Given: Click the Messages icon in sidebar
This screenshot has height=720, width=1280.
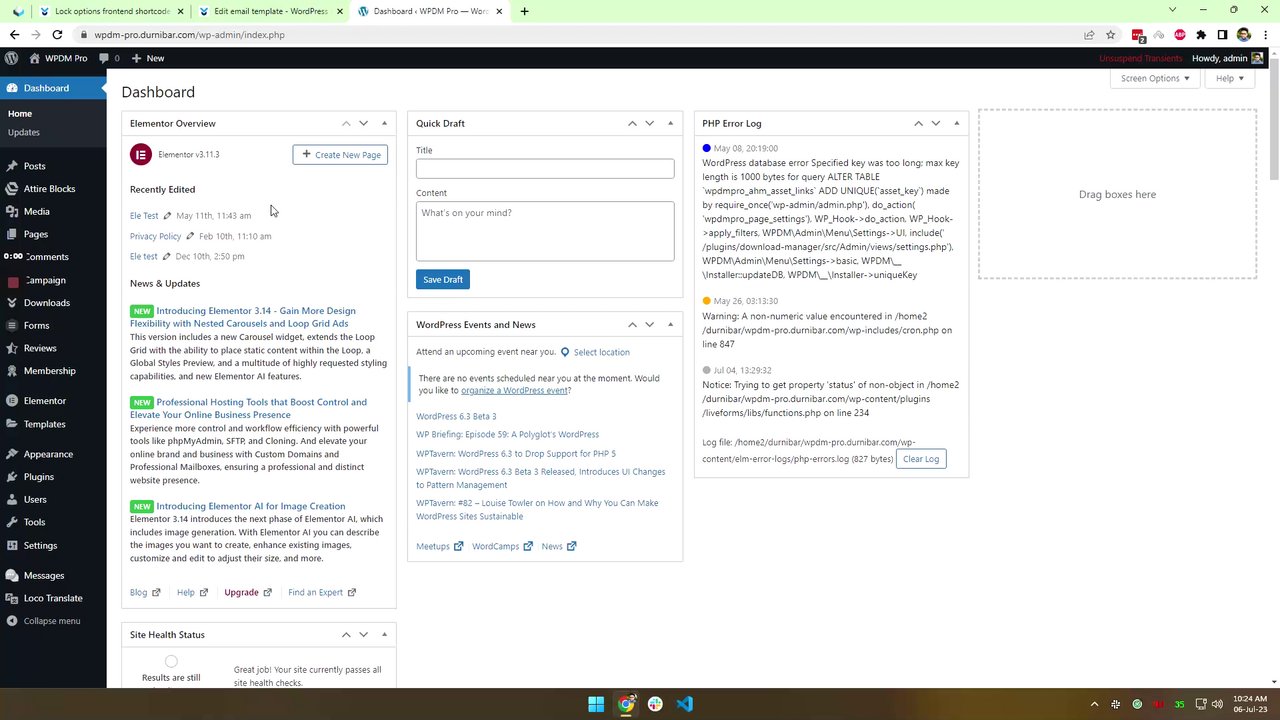Looking at the screenshot, I should (12, 576).
